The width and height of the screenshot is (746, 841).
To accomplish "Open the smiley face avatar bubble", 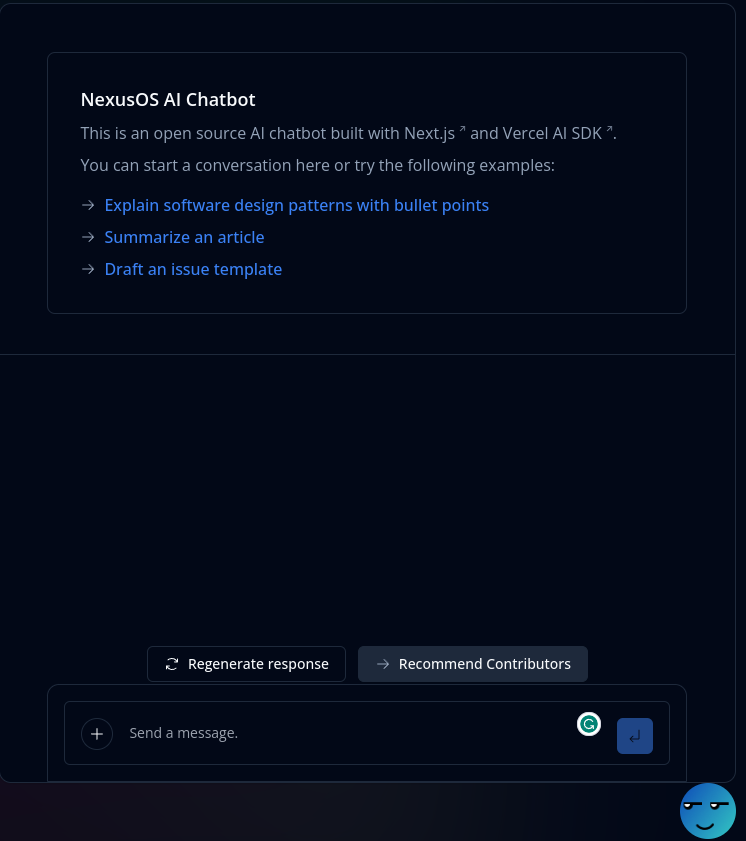I will click(707, 810).
